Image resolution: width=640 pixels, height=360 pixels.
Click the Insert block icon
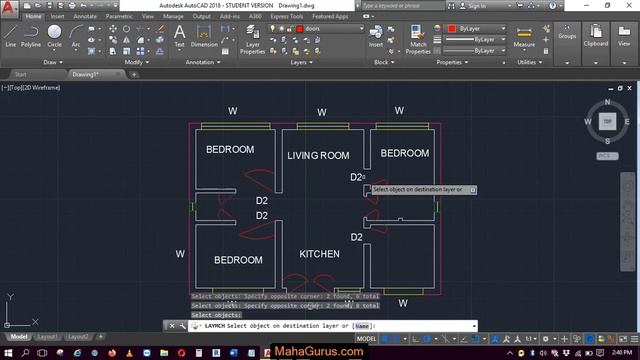click(x=376, y=36)
